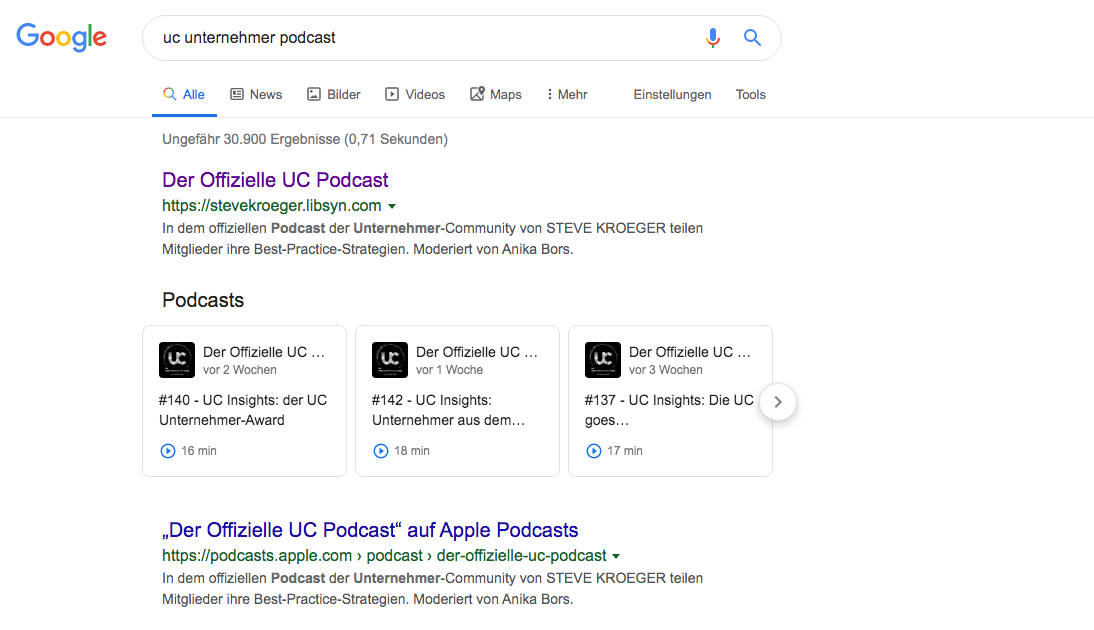Open Der Offizielle UC Podcast result
Image resolution: width=1094 pixels, height=630 pixels.
tap(276, 180)
